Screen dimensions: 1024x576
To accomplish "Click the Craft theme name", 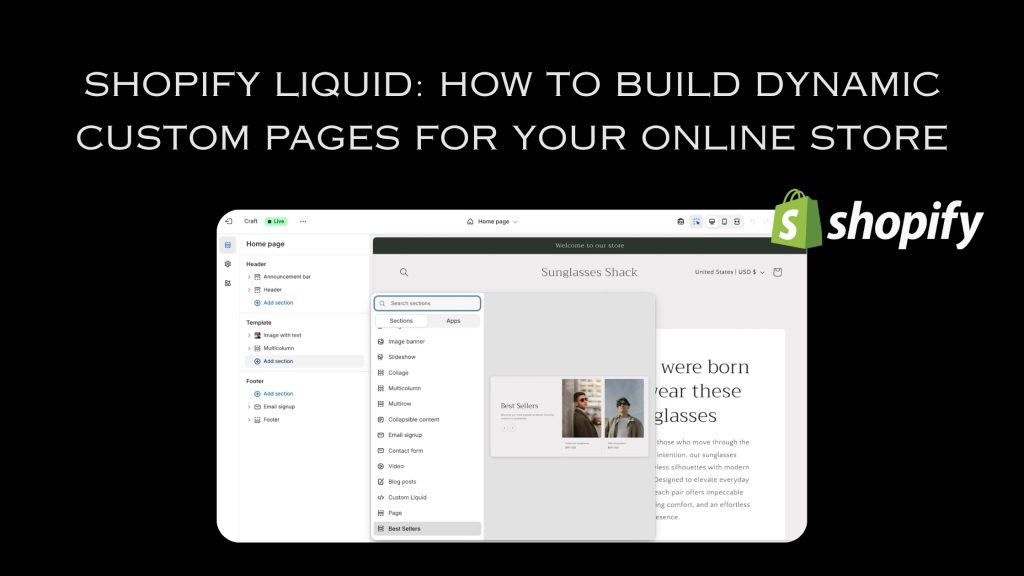I will pyautogui.click(x=251, y=221).
